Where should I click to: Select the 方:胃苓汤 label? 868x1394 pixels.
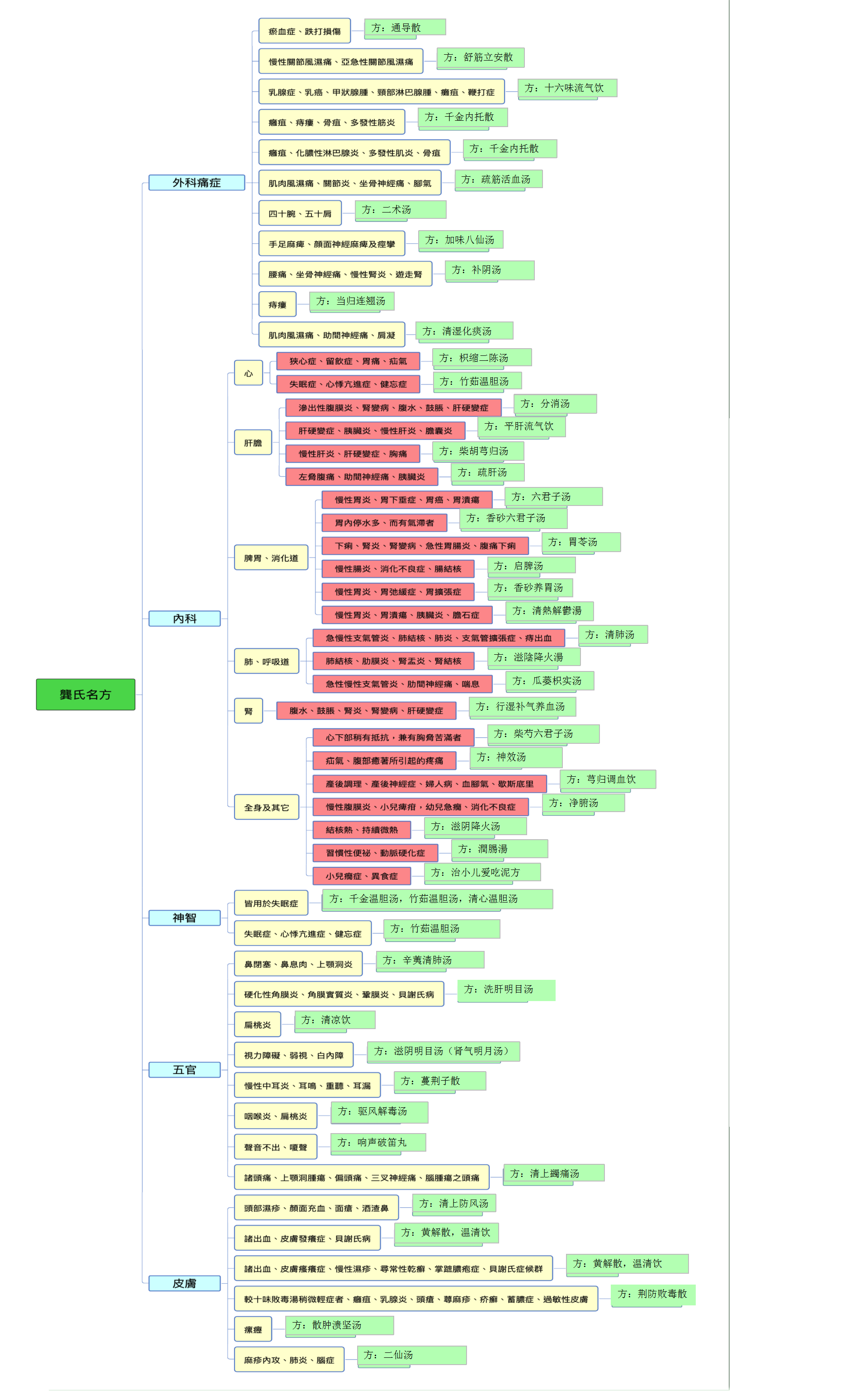581,542
